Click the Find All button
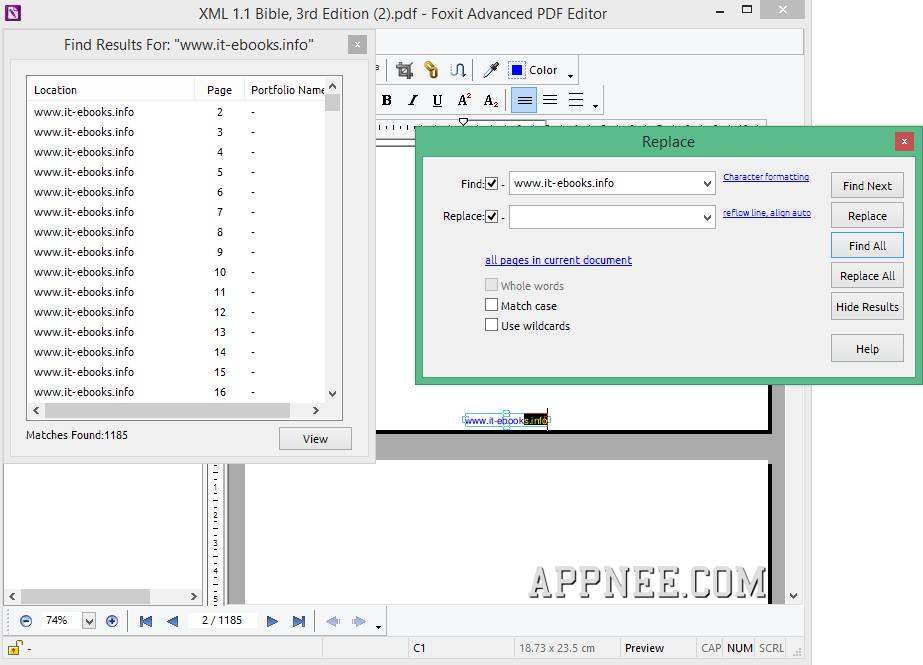Screen dimensions: 923x665 tap(867, 246)
